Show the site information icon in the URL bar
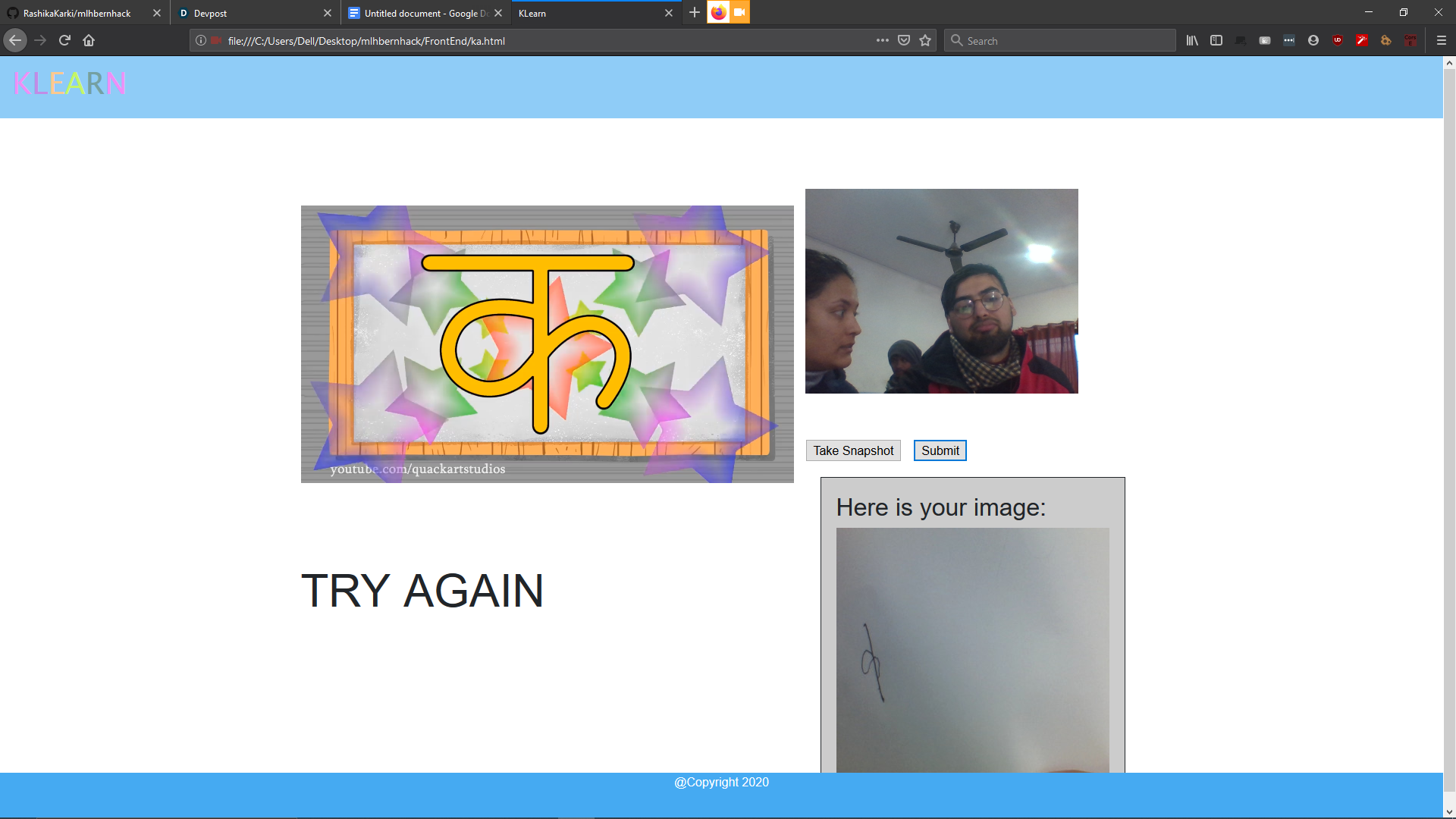 201,41
